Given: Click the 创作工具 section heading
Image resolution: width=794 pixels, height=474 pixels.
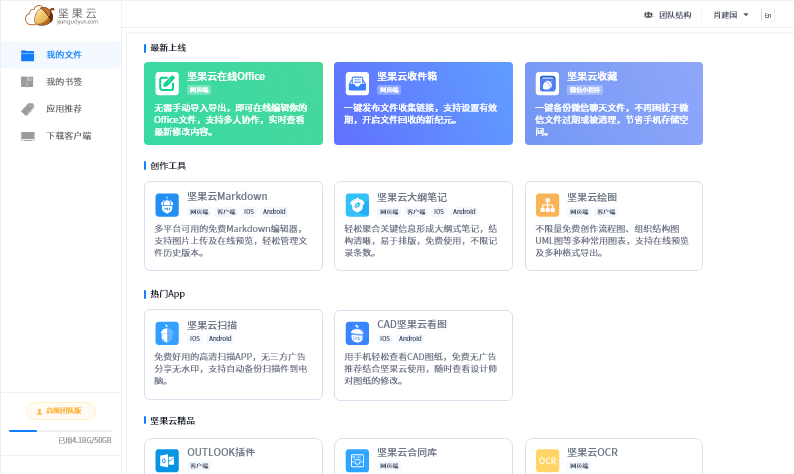Looking at the screenshot, I should click(168, 166).
